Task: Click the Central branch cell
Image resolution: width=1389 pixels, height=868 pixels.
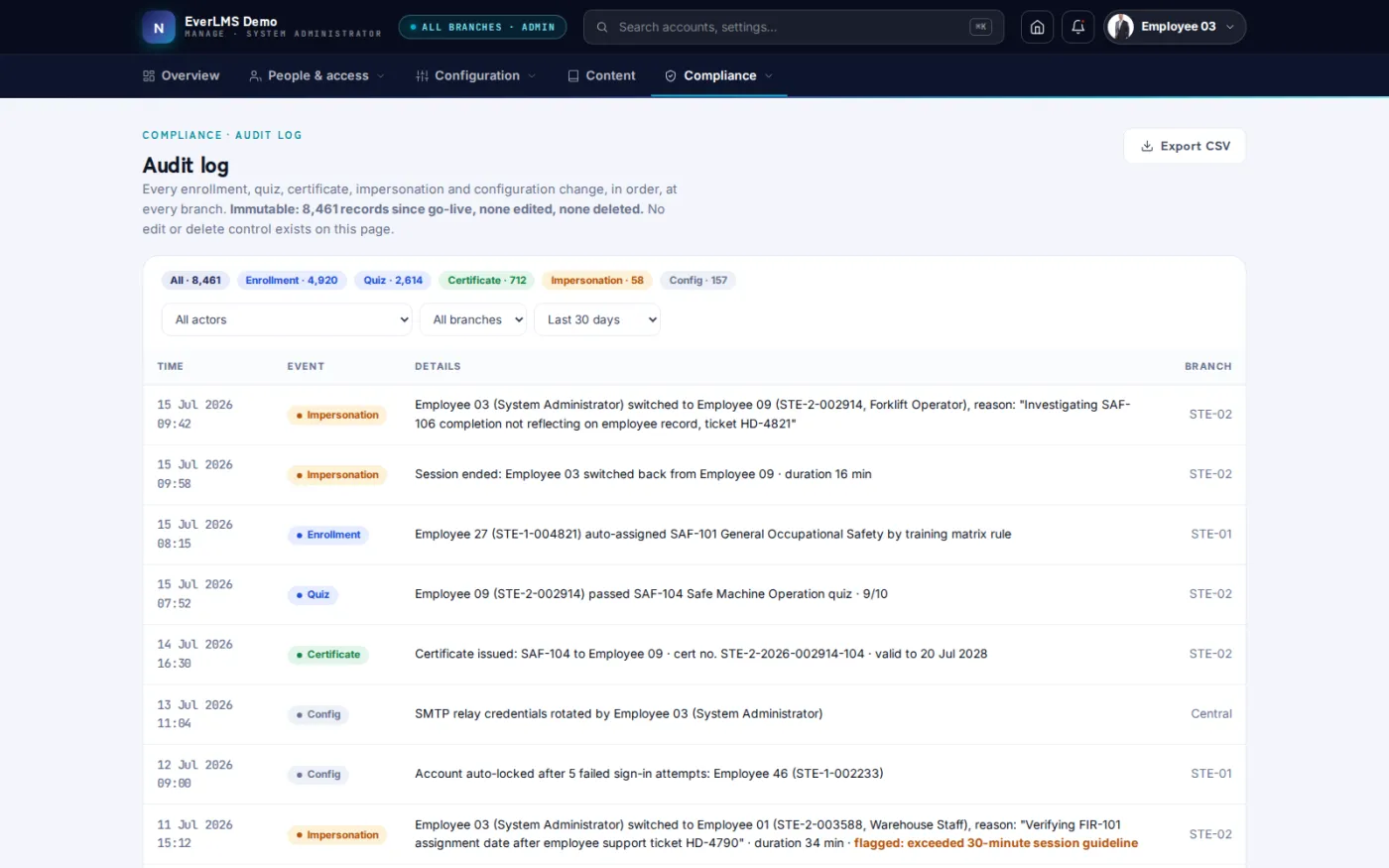Action: (x=1211, y=714)
